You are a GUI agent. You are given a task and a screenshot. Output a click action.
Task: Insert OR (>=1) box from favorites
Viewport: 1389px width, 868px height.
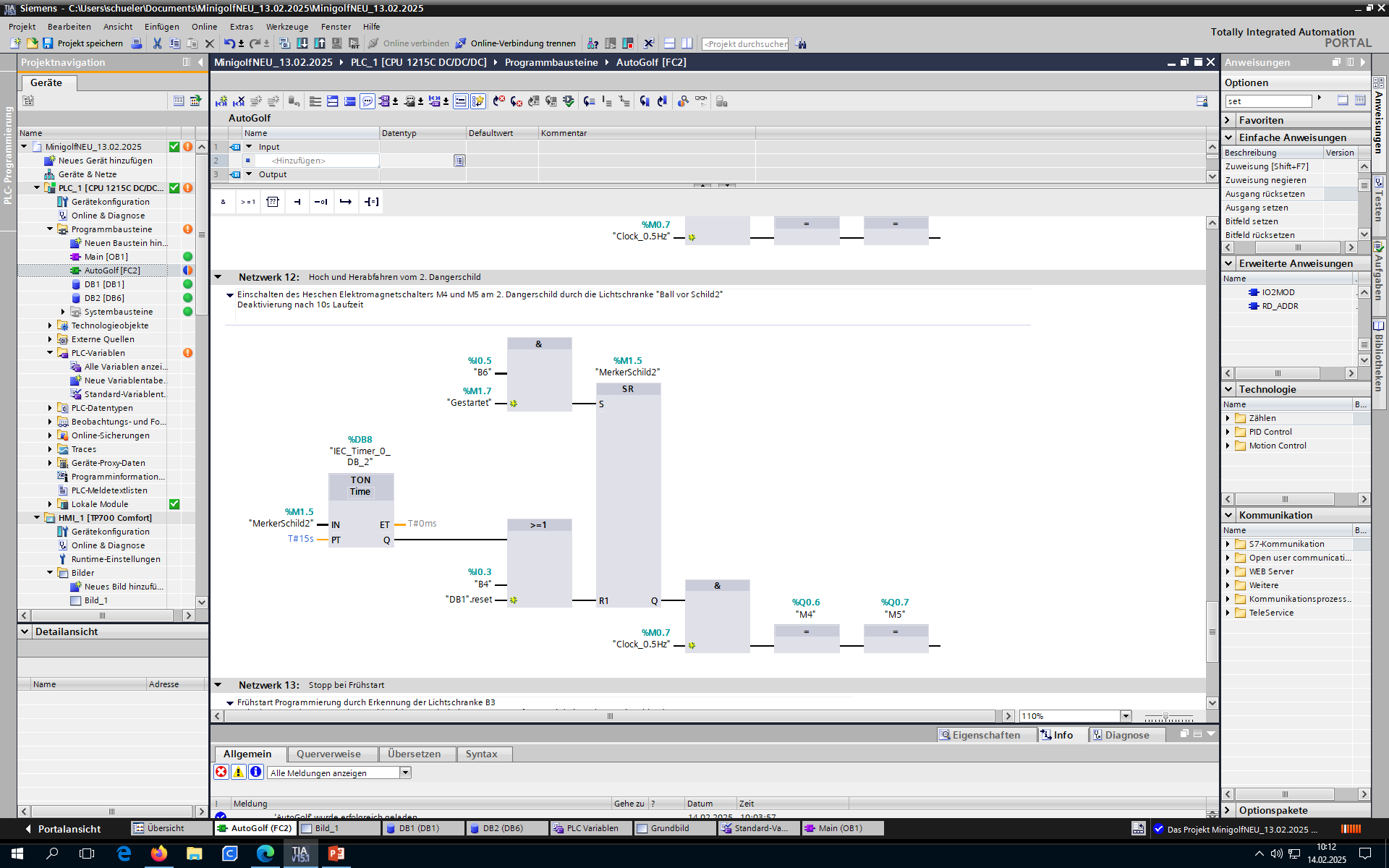click(248, 202)
